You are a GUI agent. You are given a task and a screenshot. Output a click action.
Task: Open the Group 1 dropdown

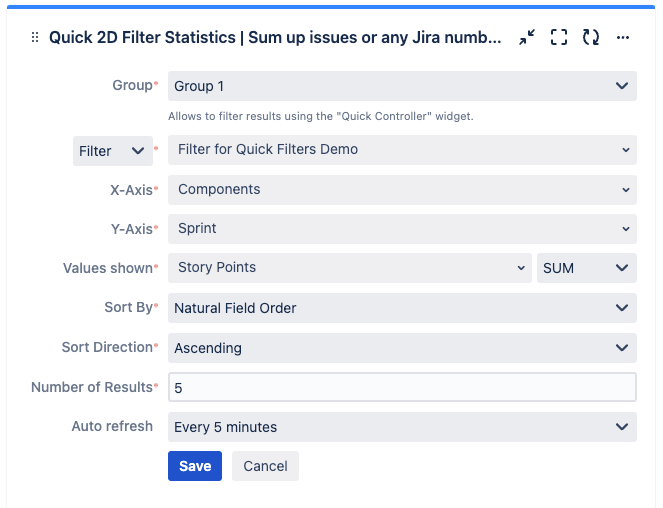tap(402, 86)
